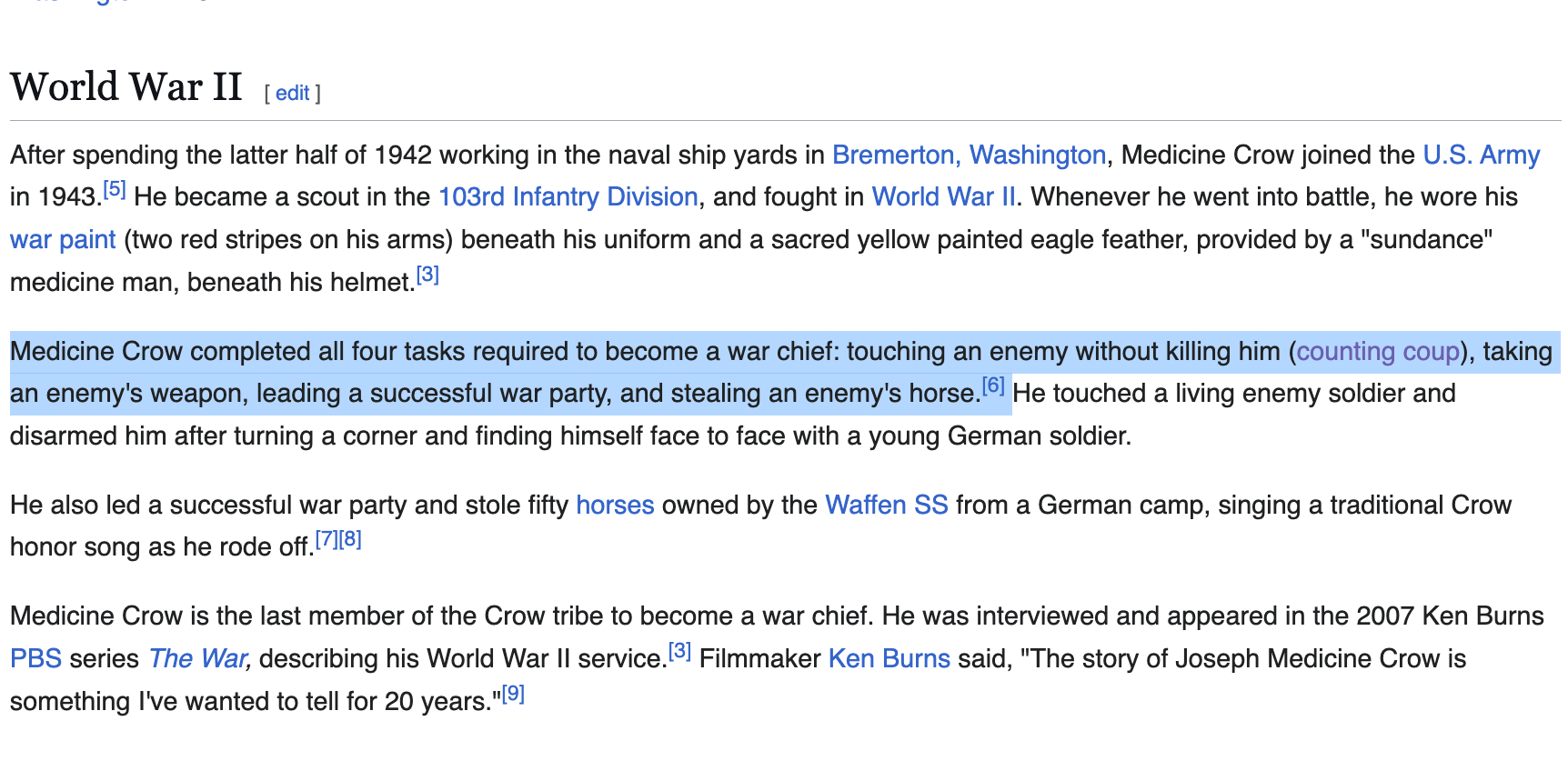Click citation [9] after '20 years'

(513, 694)
